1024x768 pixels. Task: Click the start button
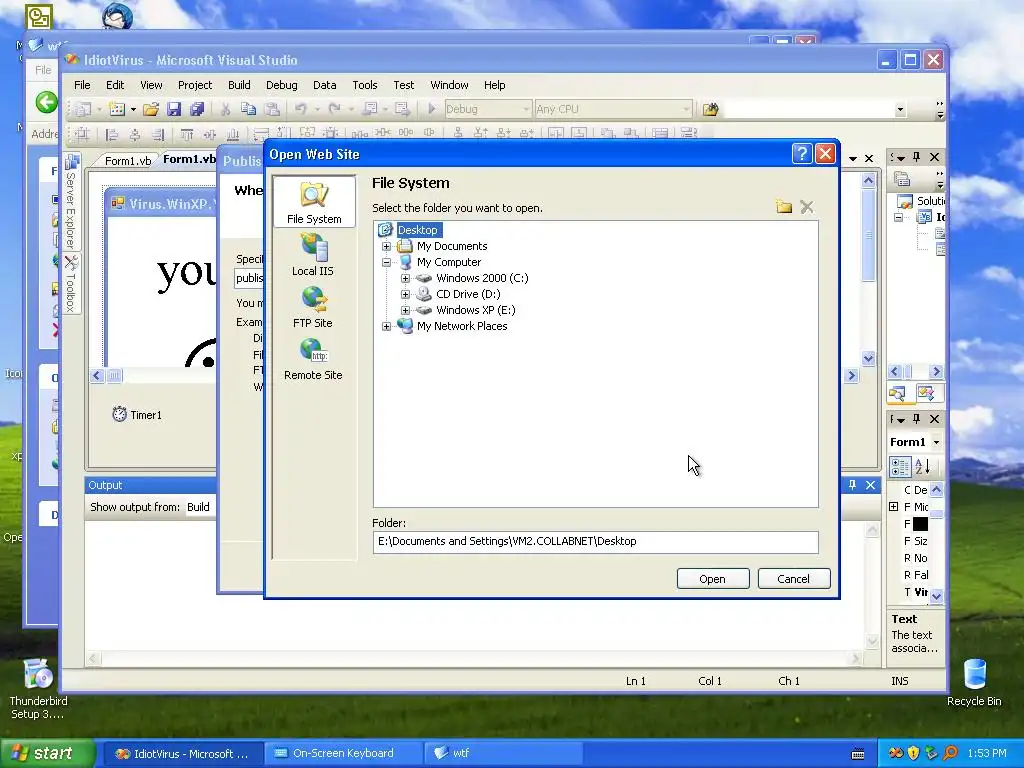tap(47, 753)
